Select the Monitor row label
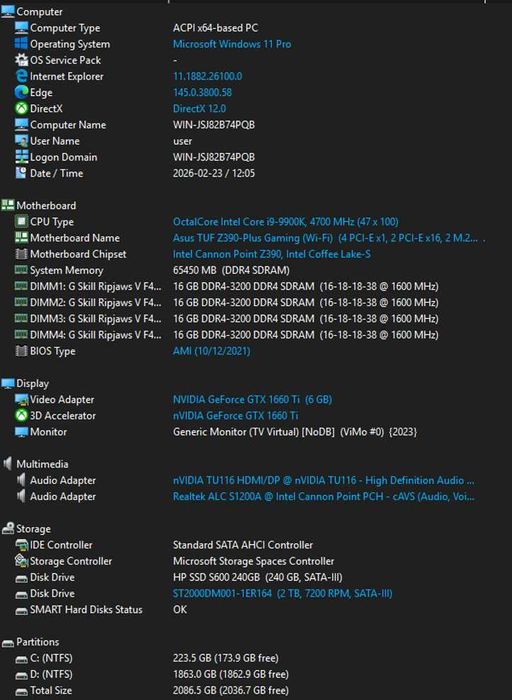Image resolution: width=512 pixels, height=700 pixels. tap(48, 431)
